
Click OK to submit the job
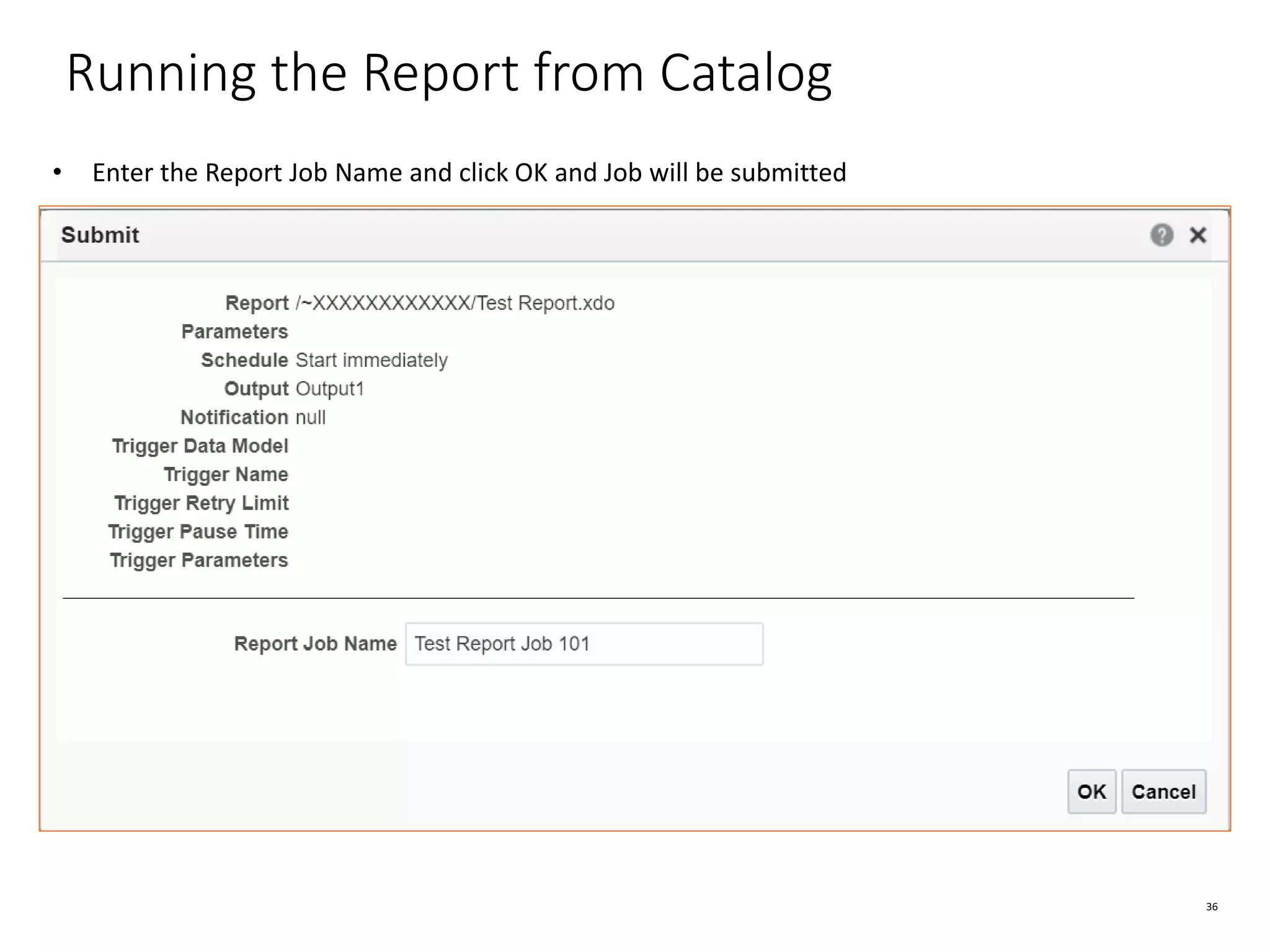tap(1091, 791)
